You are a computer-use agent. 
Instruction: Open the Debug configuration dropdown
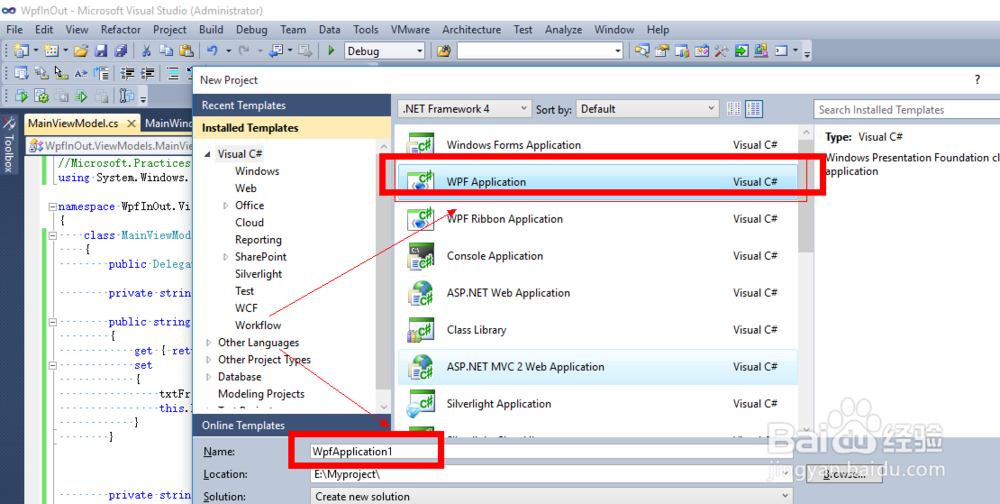tap(385, 51)
